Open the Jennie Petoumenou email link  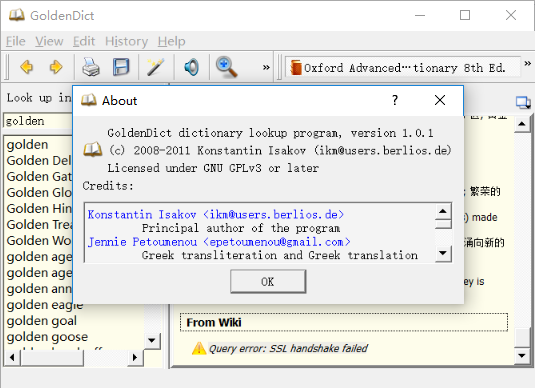(219, 242)
